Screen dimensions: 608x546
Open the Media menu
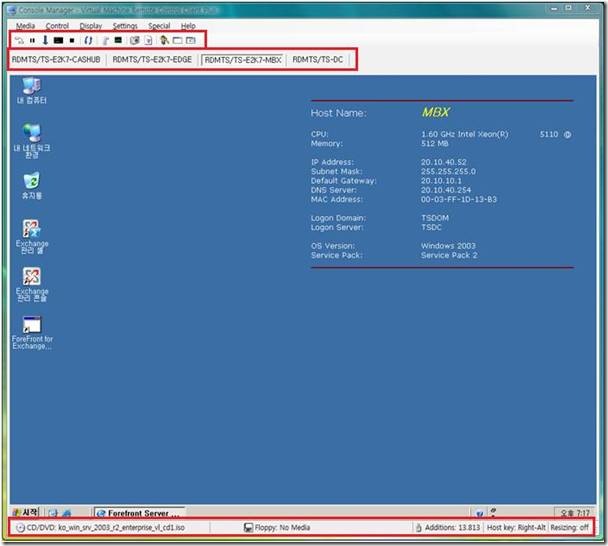click(x=25, y=26)
